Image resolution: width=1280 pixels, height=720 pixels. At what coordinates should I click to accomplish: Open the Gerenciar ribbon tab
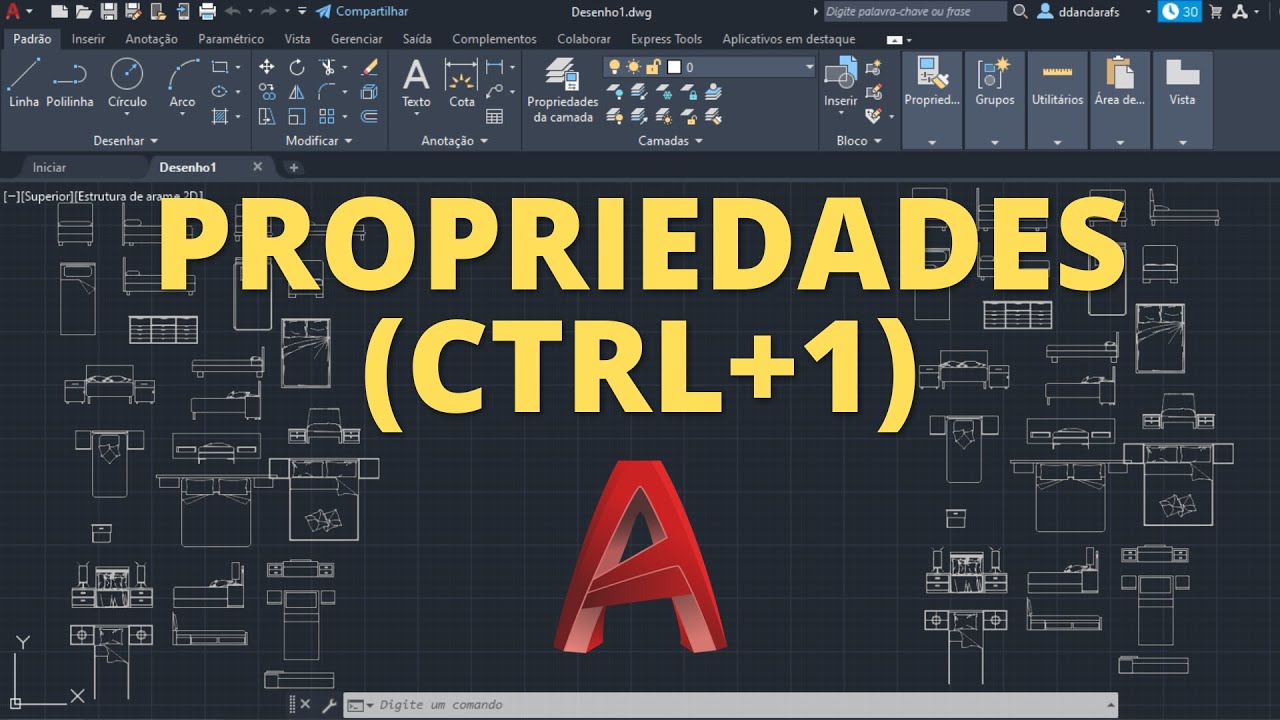pos(356,39)
